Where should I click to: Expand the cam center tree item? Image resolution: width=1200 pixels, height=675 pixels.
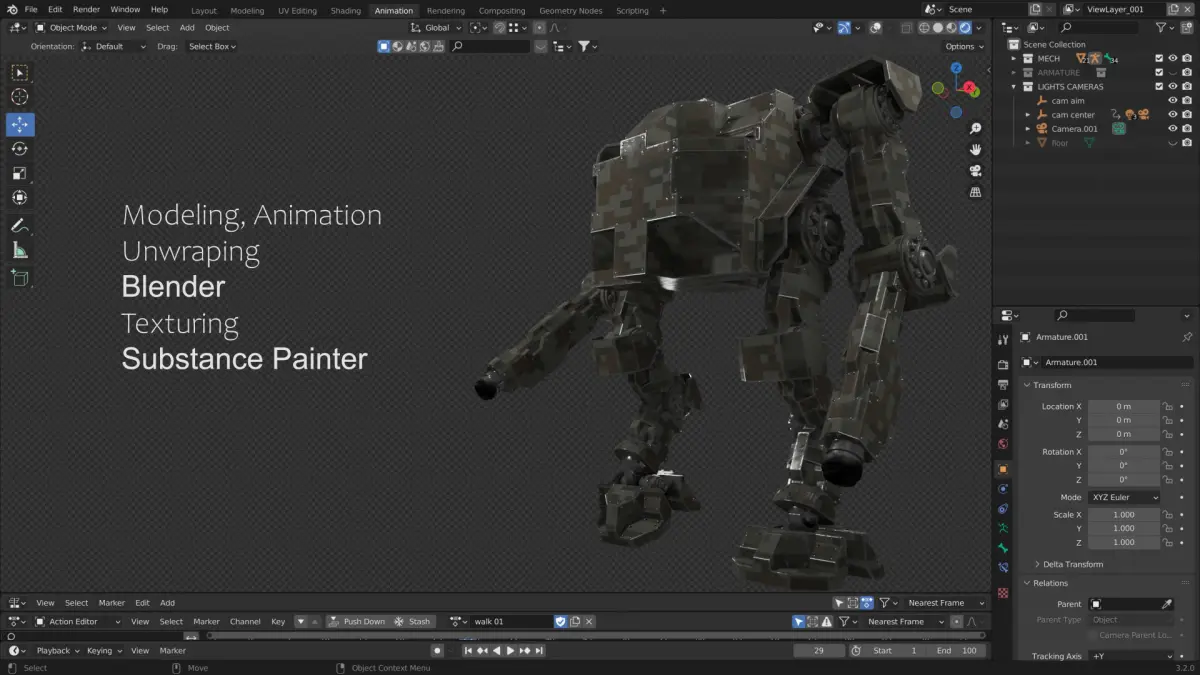point(1027,114)
